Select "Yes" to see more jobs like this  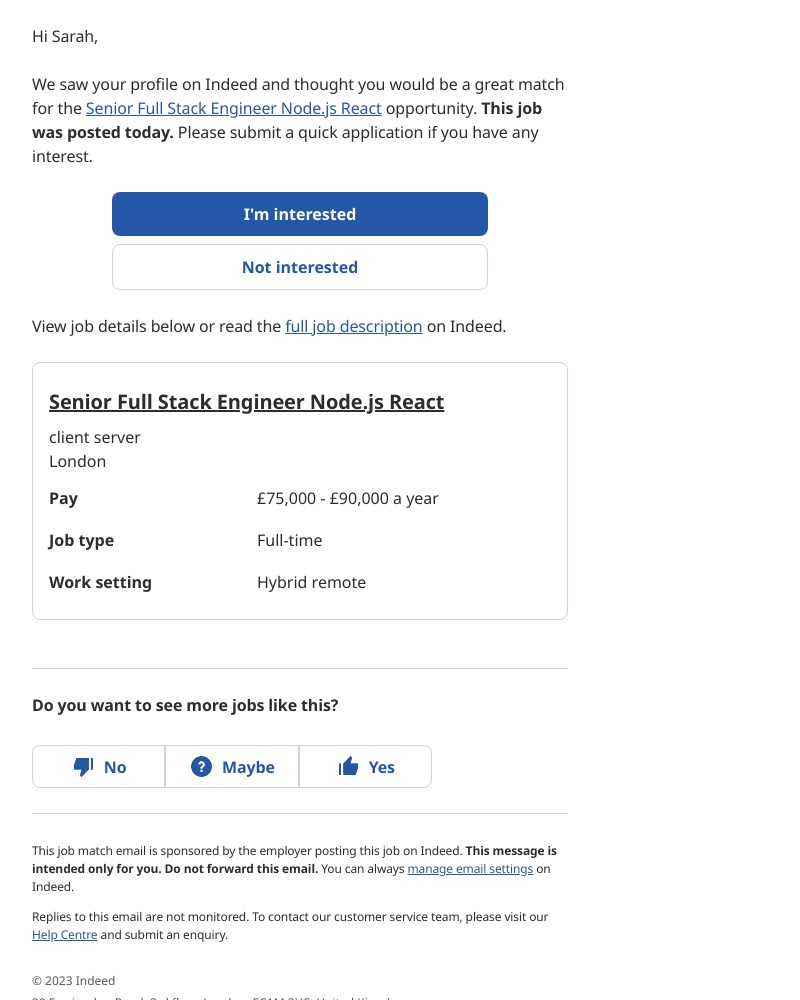click(366, 766)
